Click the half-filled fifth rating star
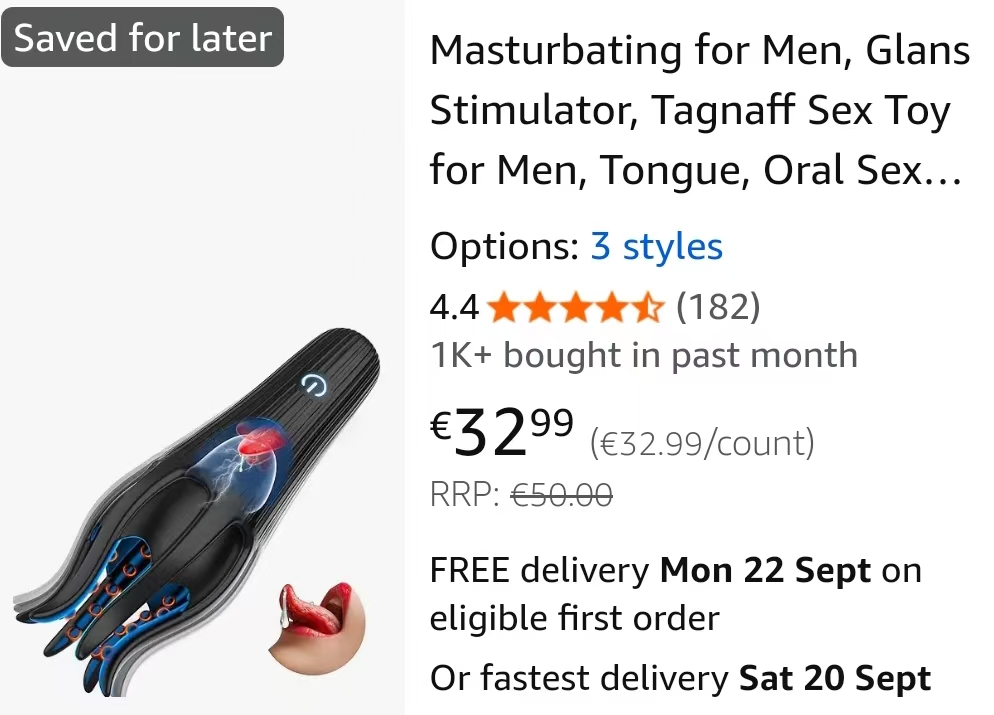Viewport: 994px width, 715px height. point(647,308)
